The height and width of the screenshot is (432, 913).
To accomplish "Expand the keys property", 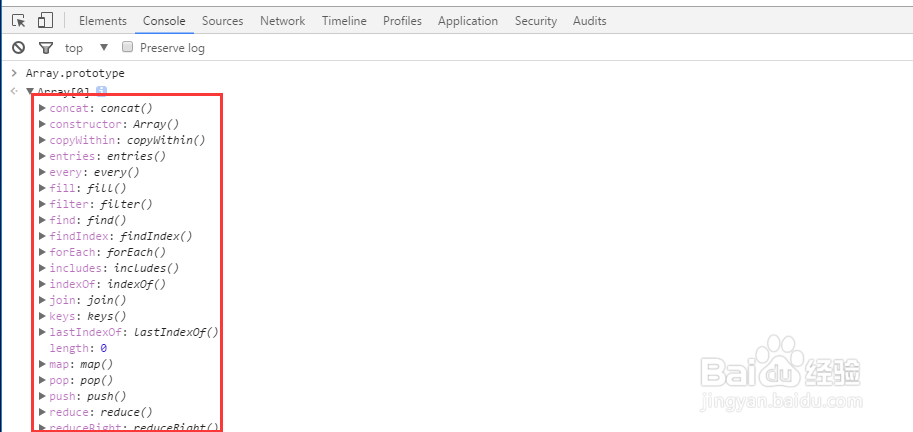I will click(42, 316).
